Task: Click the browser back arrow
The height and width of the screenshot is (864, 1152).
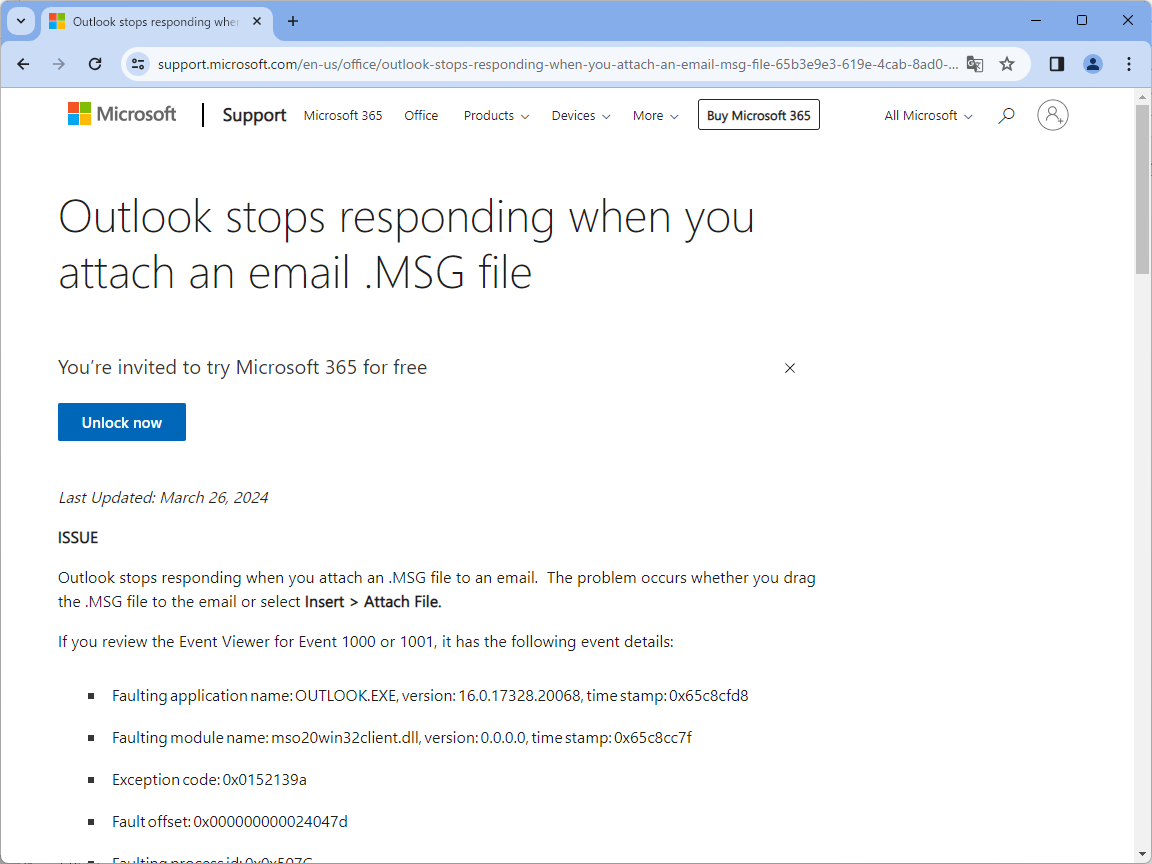Action: (24, 64)
